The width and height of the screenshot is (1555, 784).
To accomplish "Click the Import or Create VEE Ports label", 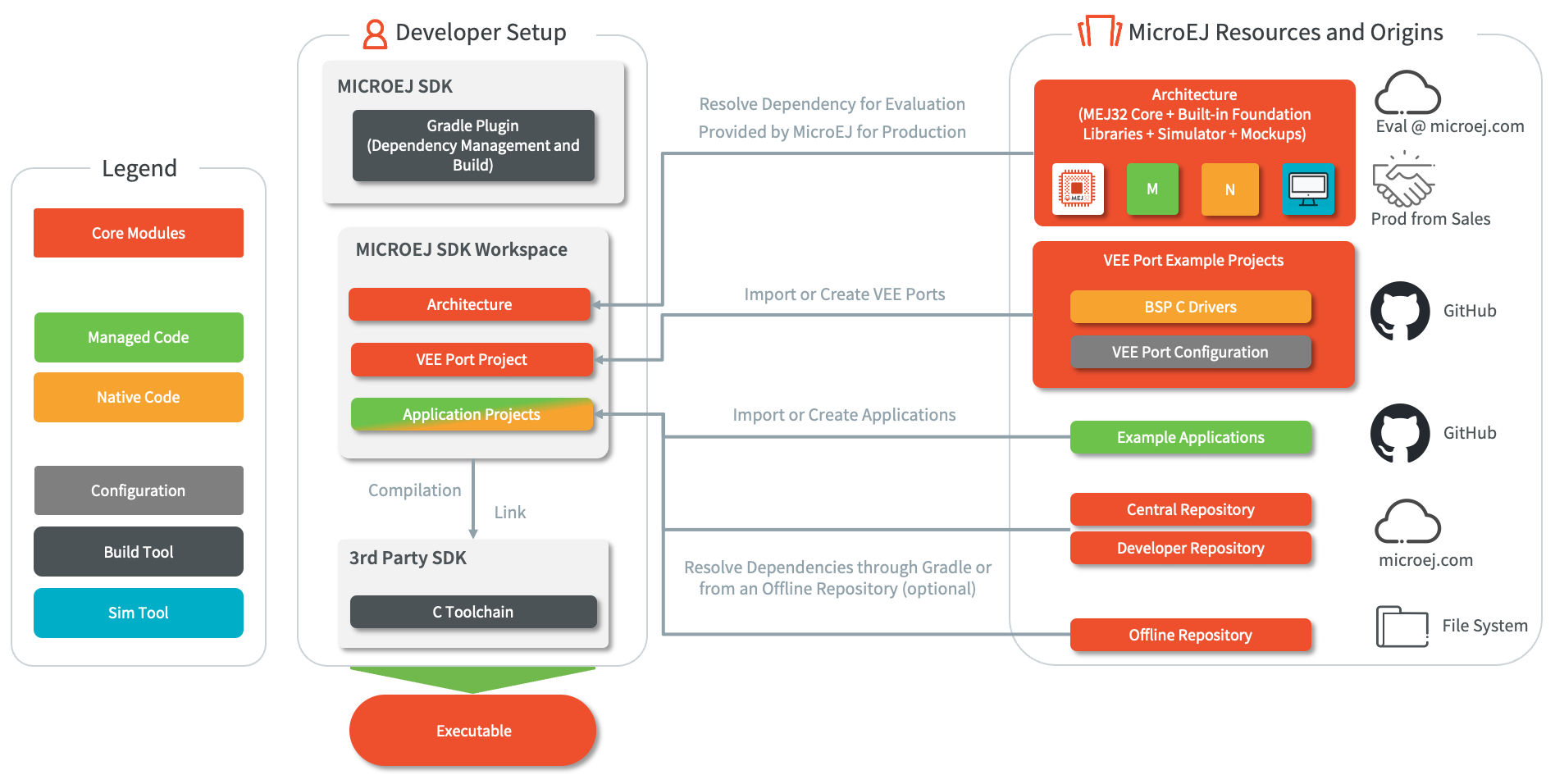I will [844, 294].
